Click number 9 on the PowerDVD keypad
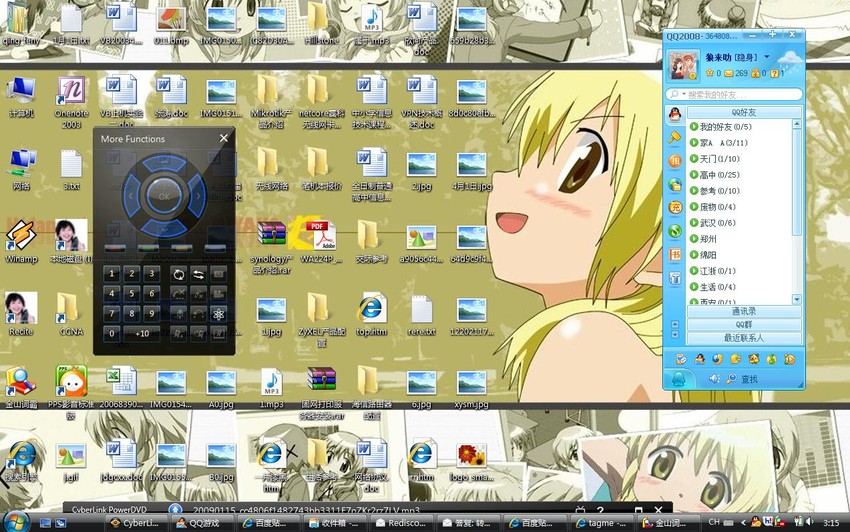The height and width of the screenshot is (532, 850). 152,313
